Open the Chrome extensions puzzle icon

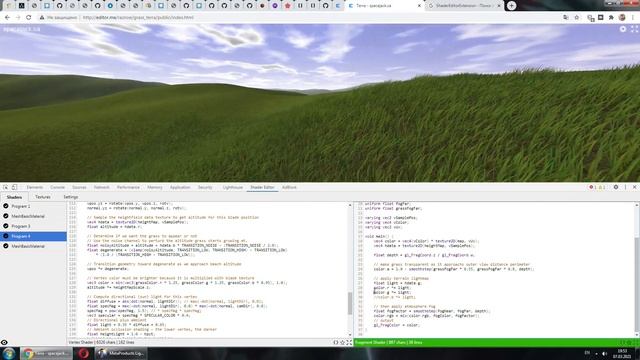coord(611,18)
